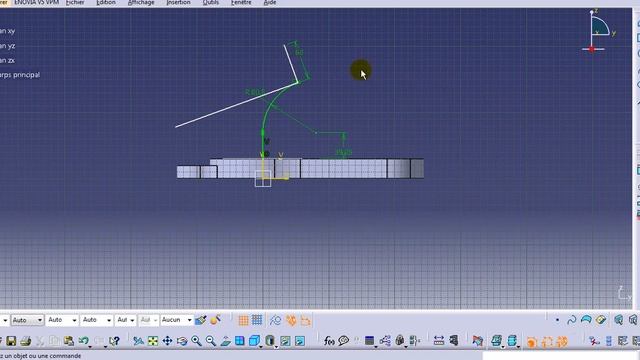The width and height of the screenshot is (640, 360).
Task: Open the Formula f(x) tool
Action: click(x=329, y=341)
